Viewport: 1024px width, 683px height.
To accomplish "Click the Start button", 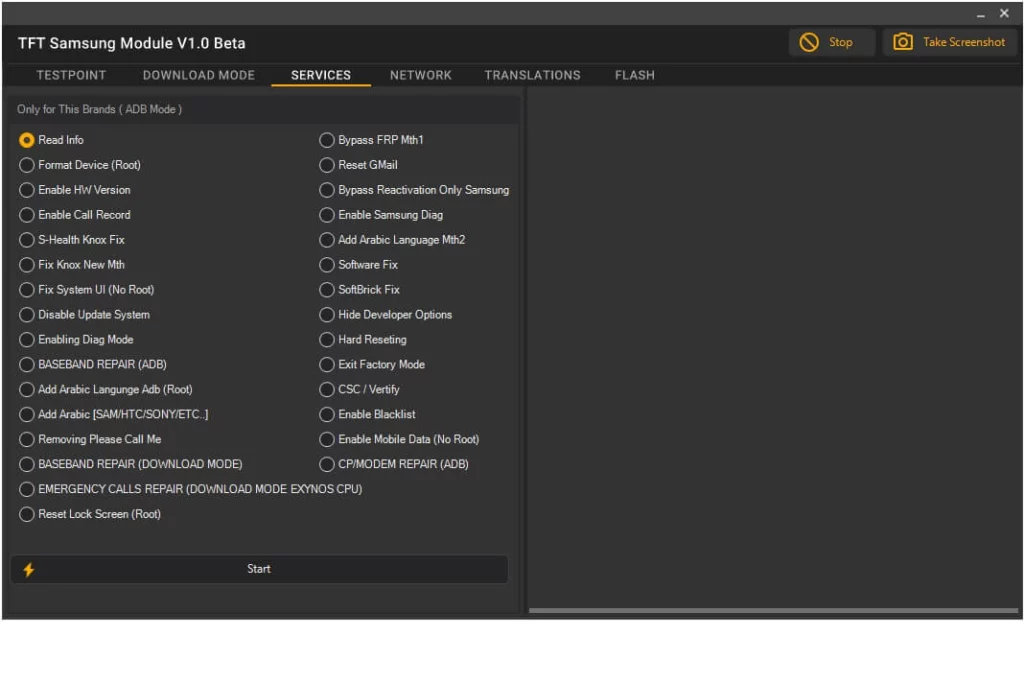I will click(259, 569).
